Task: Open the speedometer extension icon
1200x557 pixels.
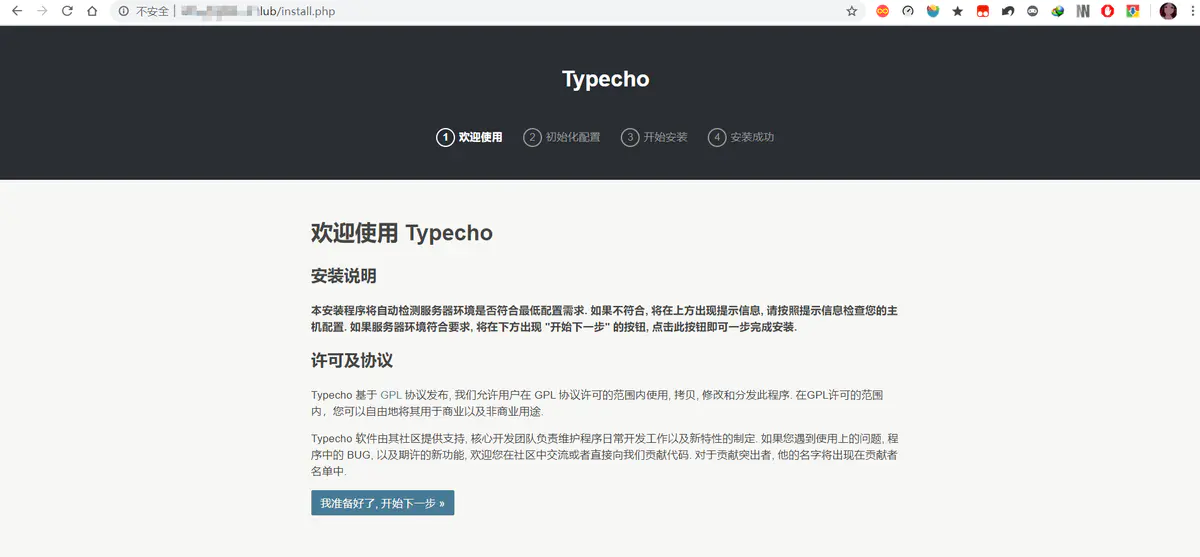Action: pos(908,11)
